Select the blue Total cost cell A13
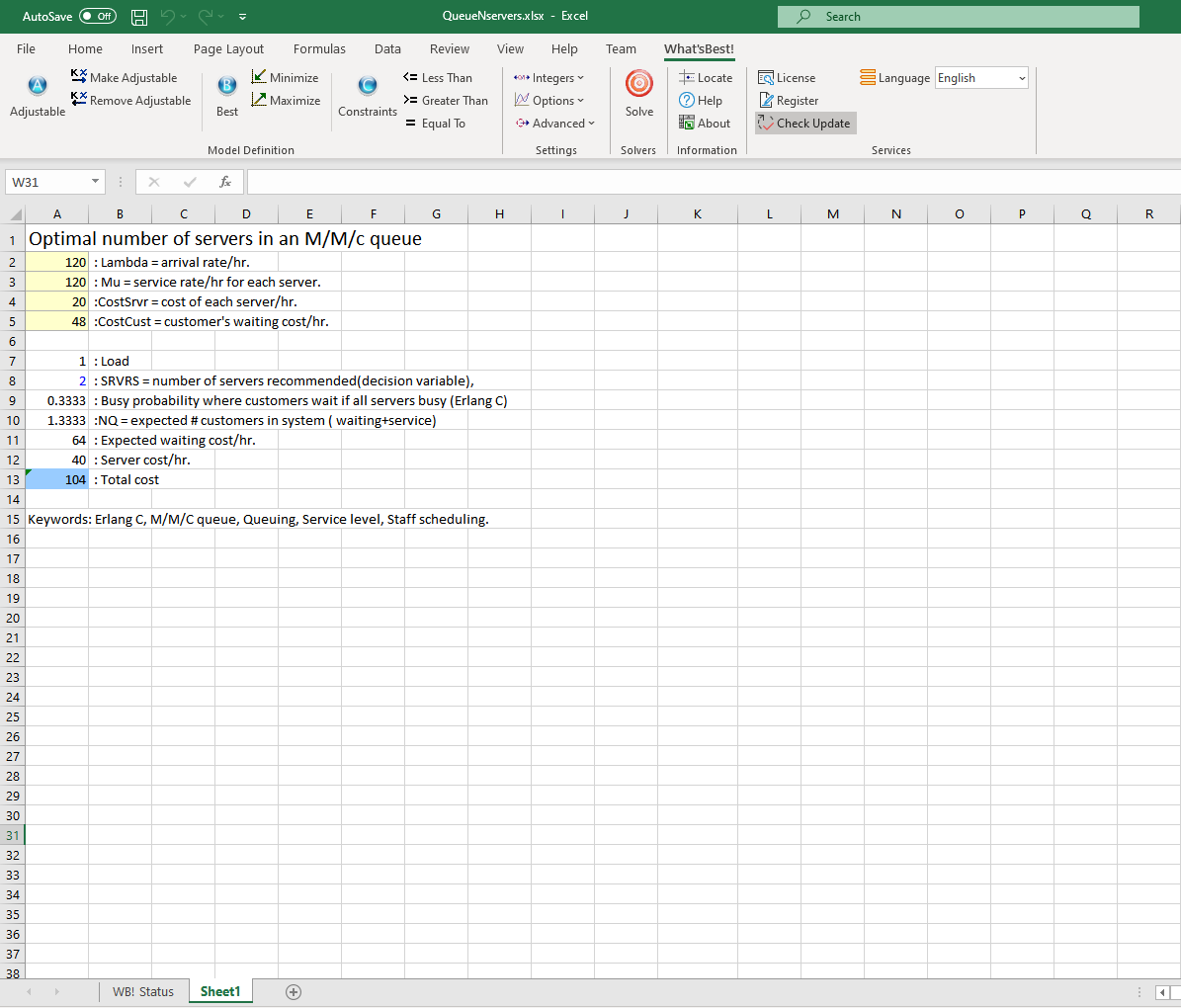The width and height of the screenshot is (1181, 1008). point(57,479)
